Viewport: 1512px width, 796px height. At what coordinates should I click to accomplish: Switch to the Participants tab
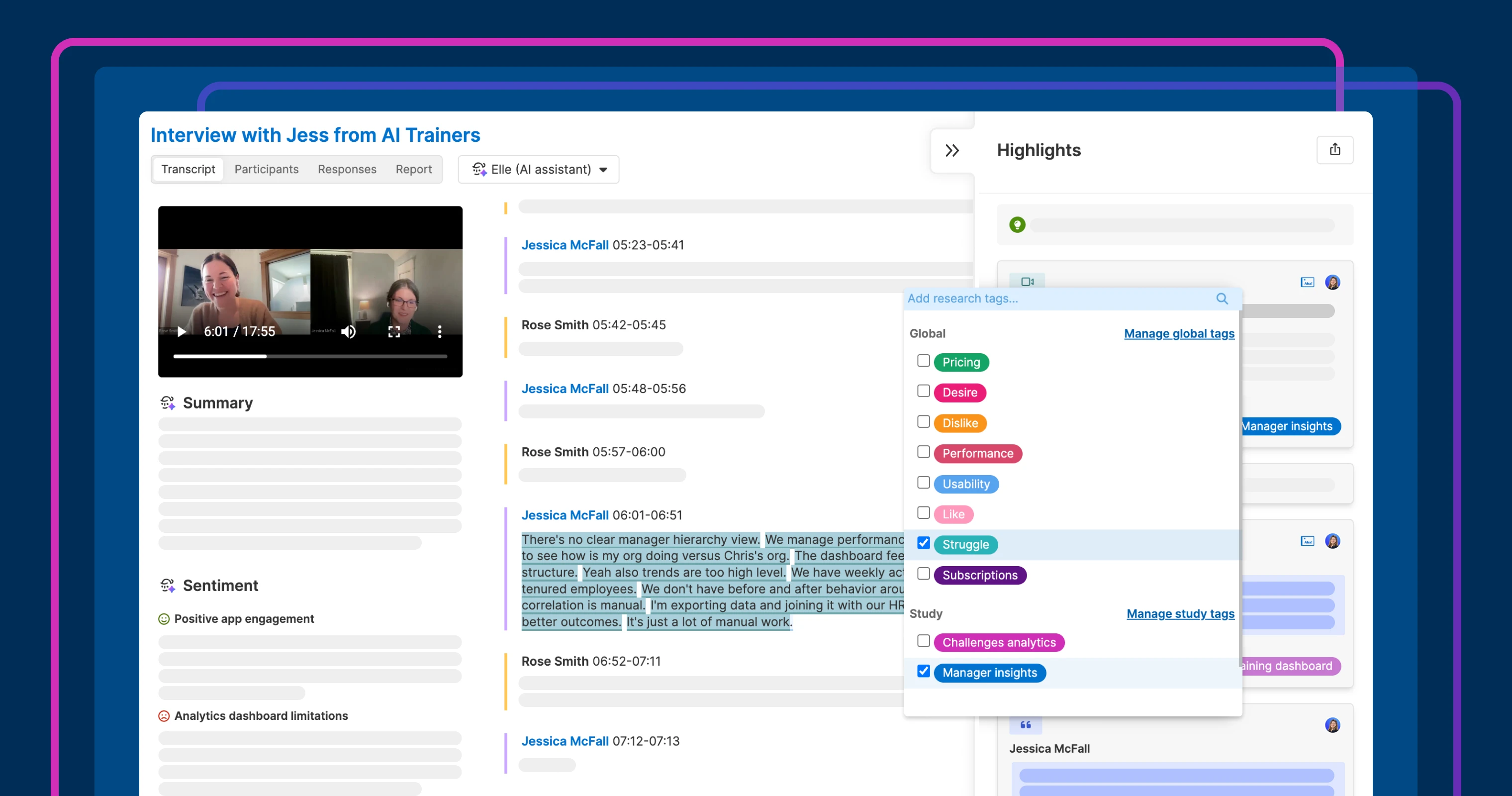pyautogui.click(x=266, y=169)
